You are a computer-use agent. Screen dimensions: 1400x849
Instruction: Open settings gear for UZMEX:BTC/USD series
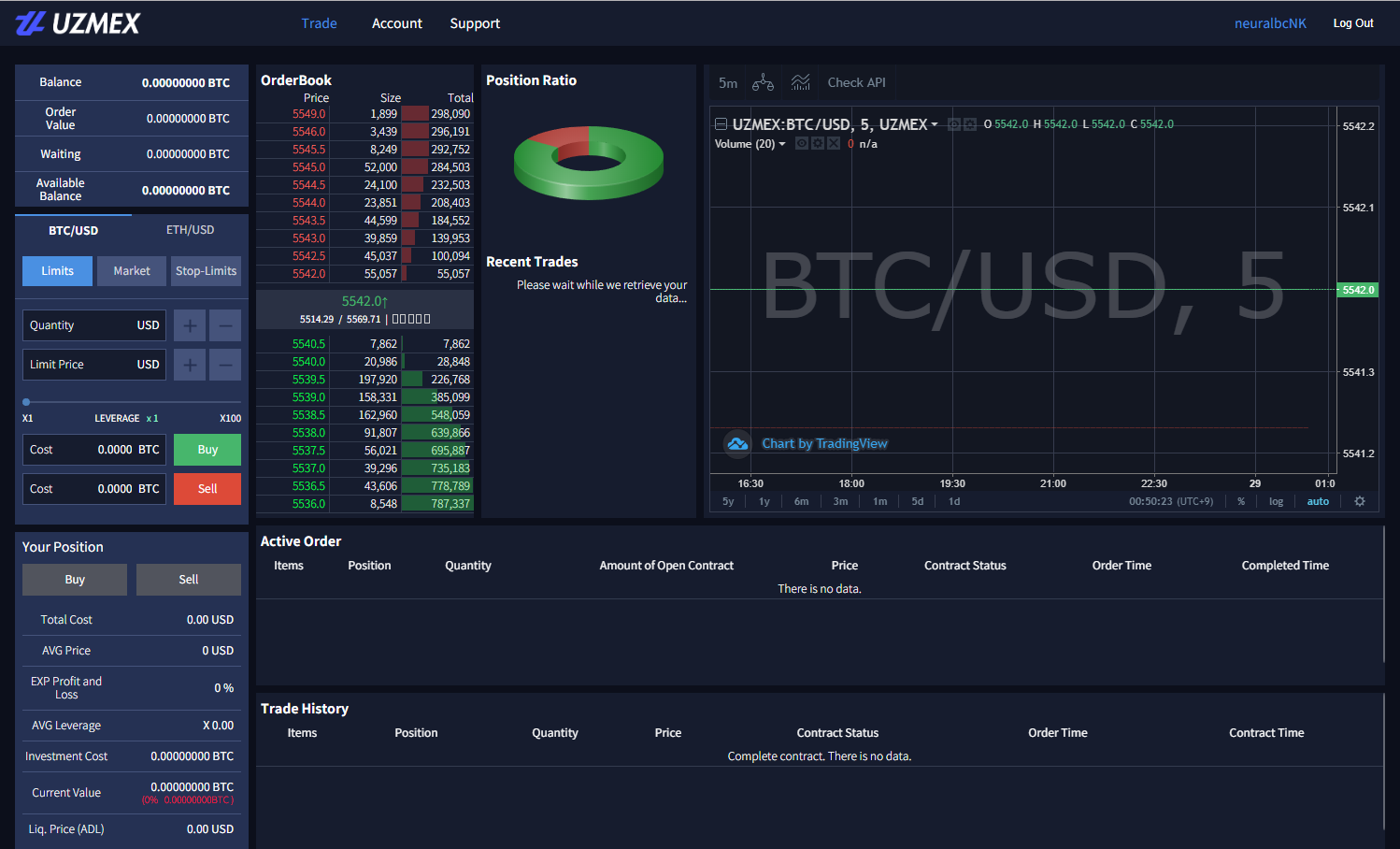970,124
